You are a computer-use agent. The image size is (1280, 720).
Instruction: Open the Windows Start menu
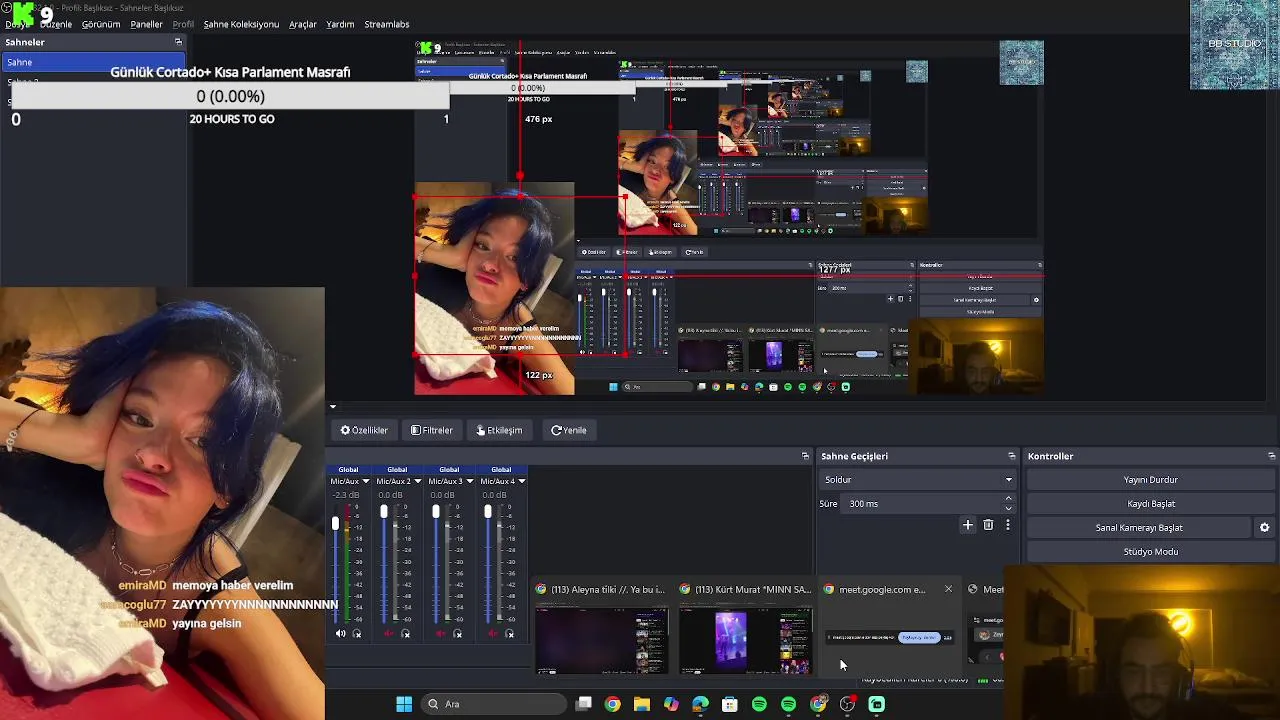click(x=404, y=704)
